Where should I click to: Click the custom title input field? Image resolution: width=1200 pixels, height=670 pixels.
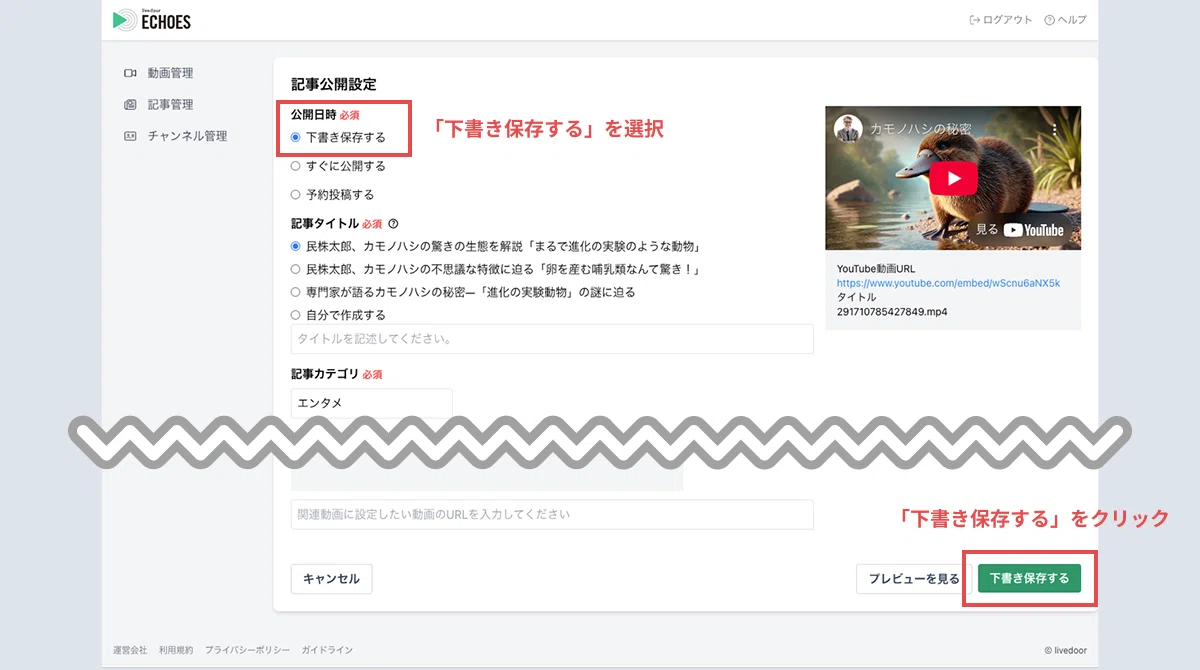pyautogui.click(x=552, y=339)
